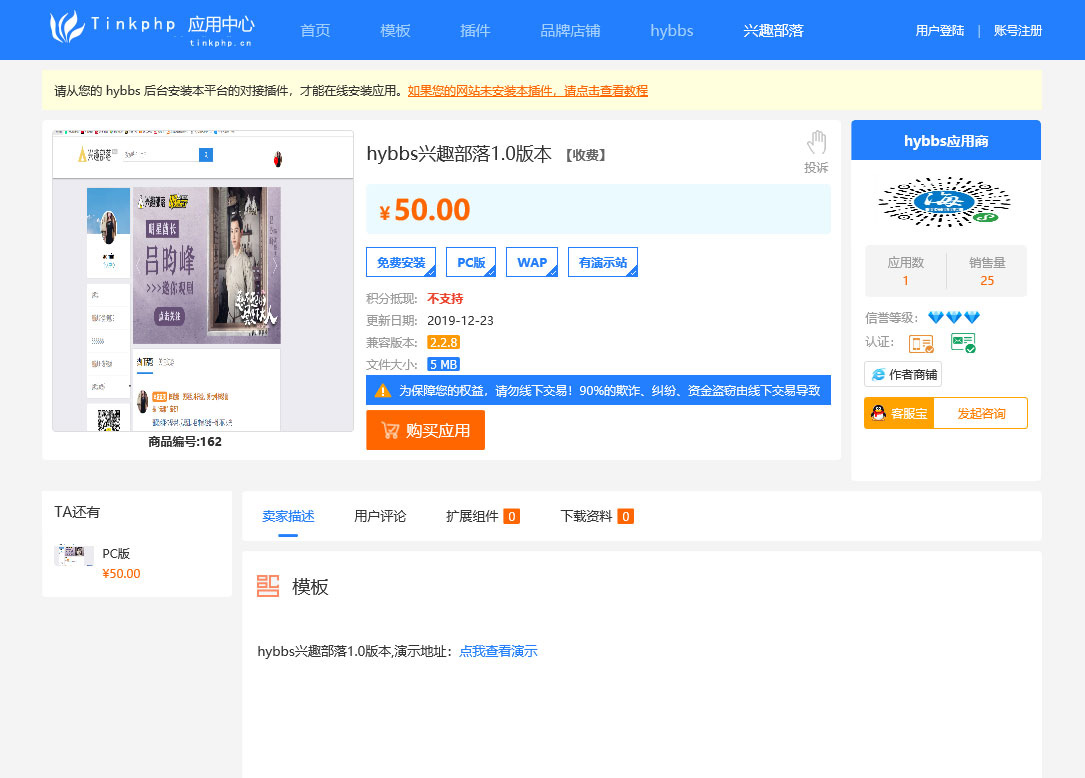Open the 首页 navigation item

[316, 30]
